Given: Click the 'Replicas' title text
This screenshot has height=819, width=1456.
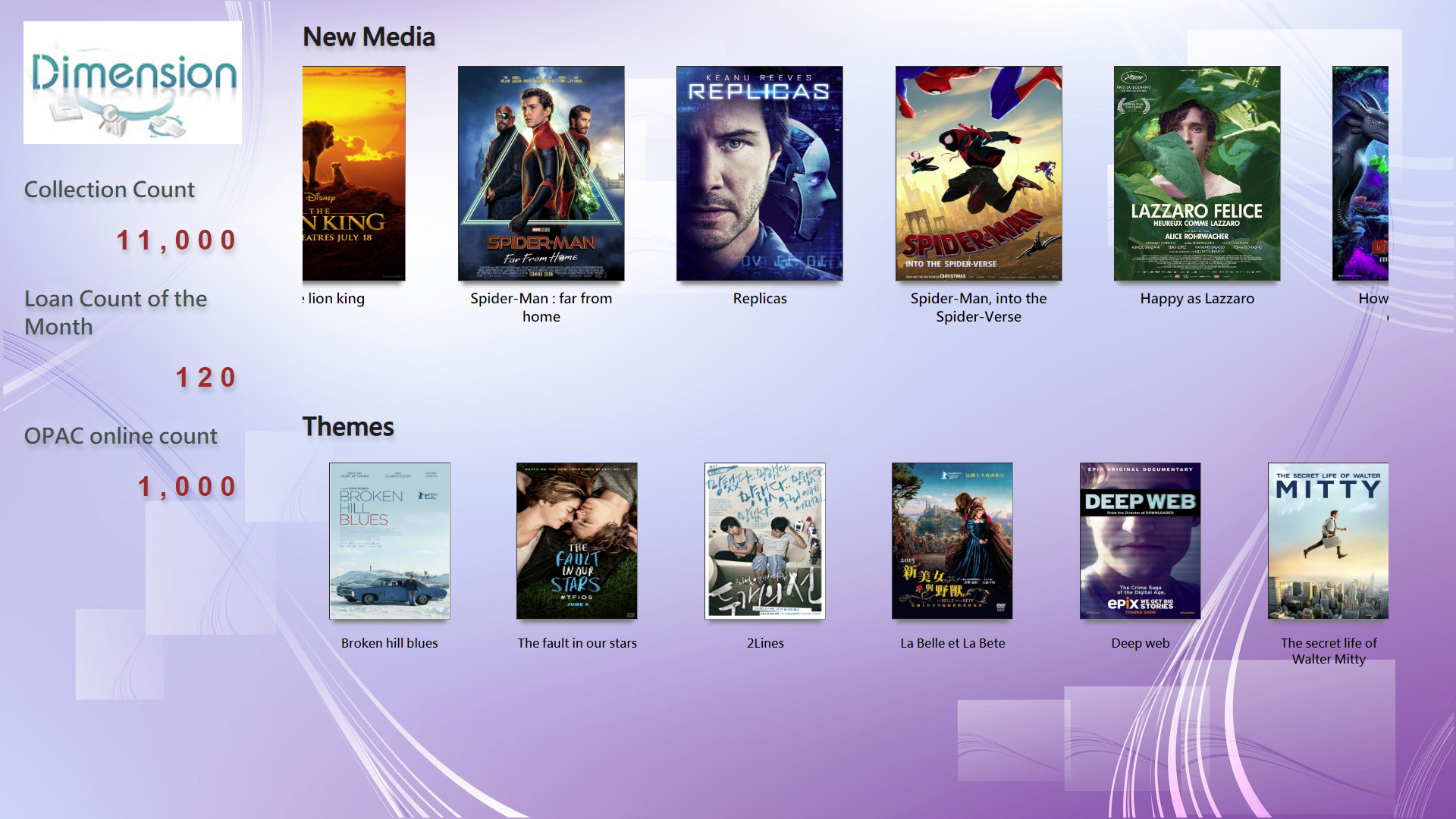Looking at the screenshot, I should point(760,299).
